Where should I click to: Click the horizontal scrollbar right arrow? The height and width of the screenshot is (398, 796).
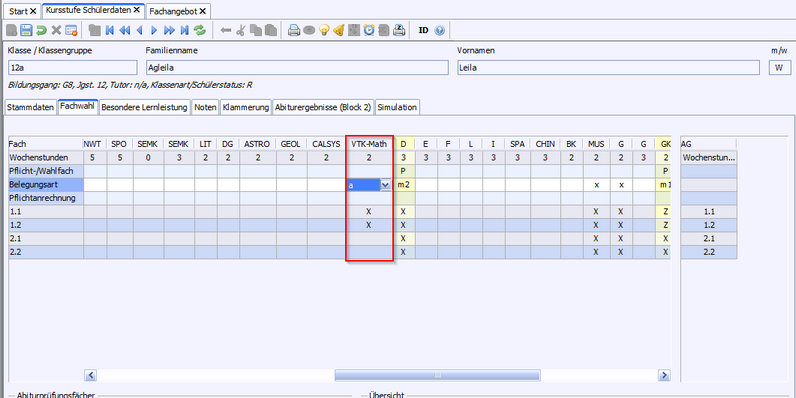664,375
